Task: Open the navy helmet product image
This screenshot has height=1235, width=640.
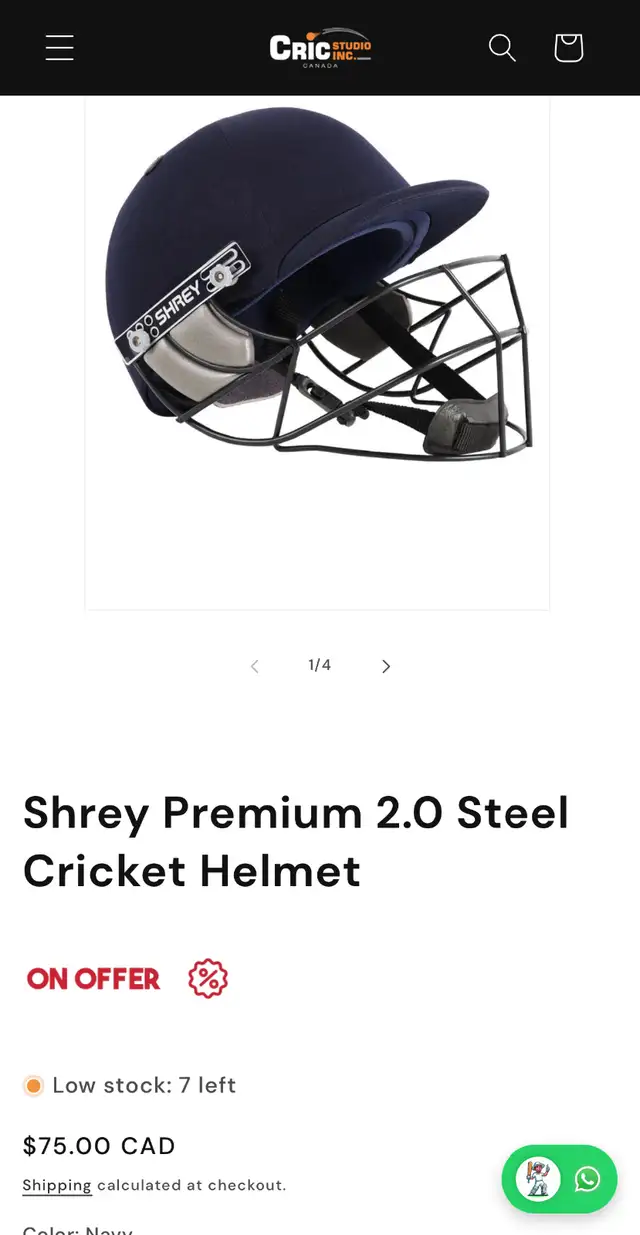Action: click(x=317, y=352)
